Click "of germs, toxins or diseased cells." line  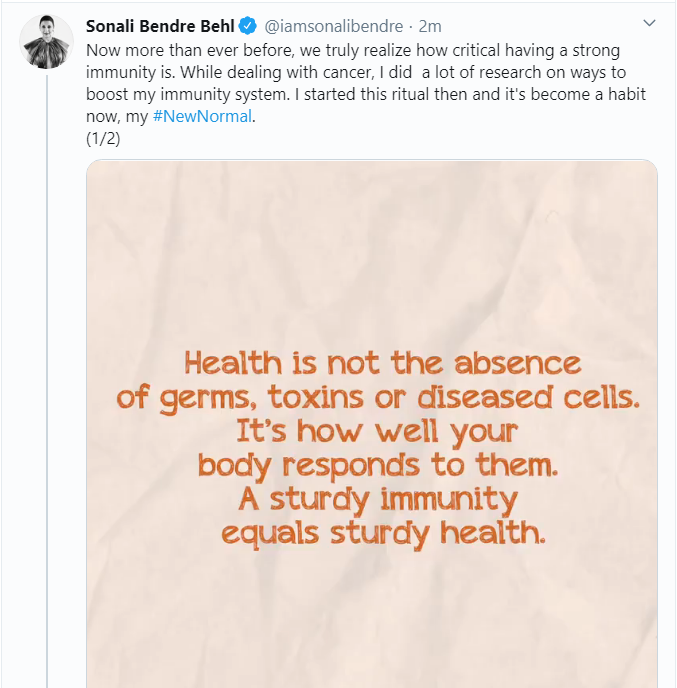pyautogui.click(x=379, y=397)
